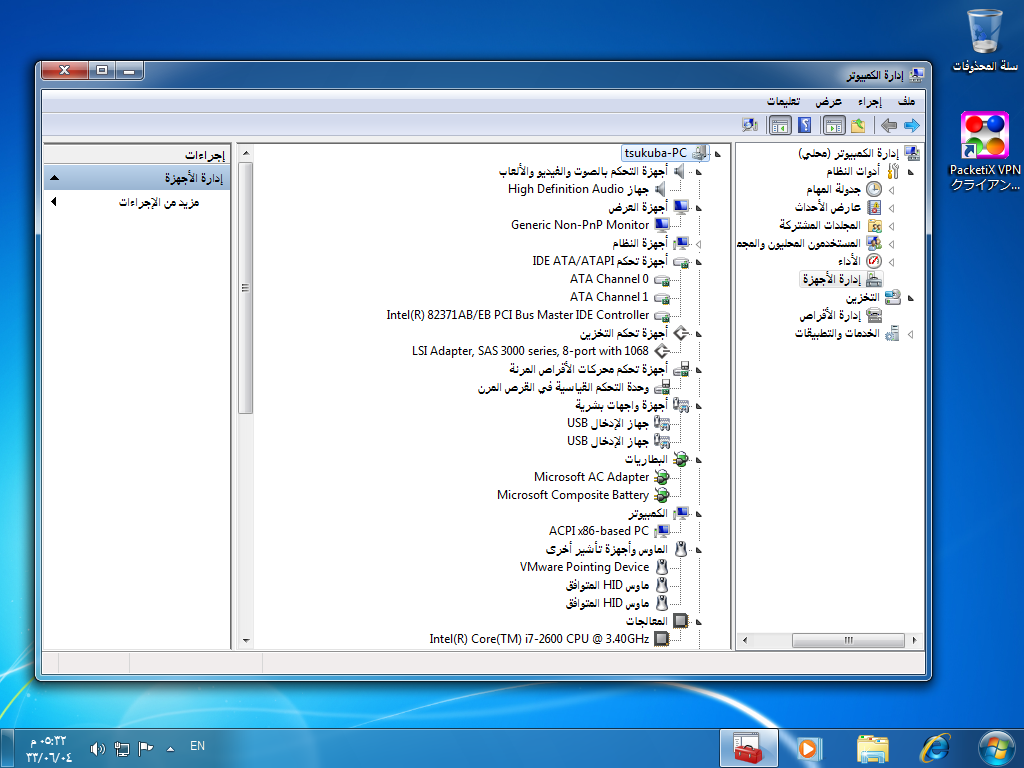
Task: Expand the الخدمات والتطبيقات node
Action: pos(910,334)
